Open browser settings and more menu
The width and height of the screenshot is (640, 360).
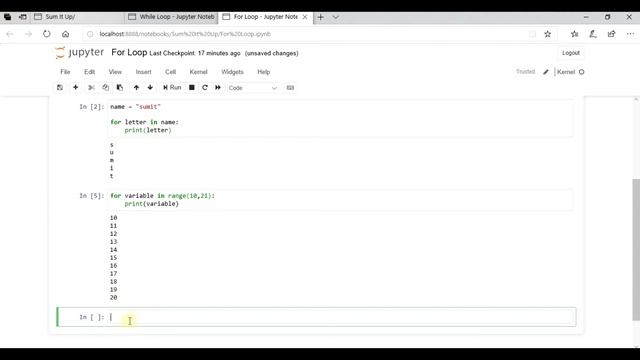pos(630,34)
